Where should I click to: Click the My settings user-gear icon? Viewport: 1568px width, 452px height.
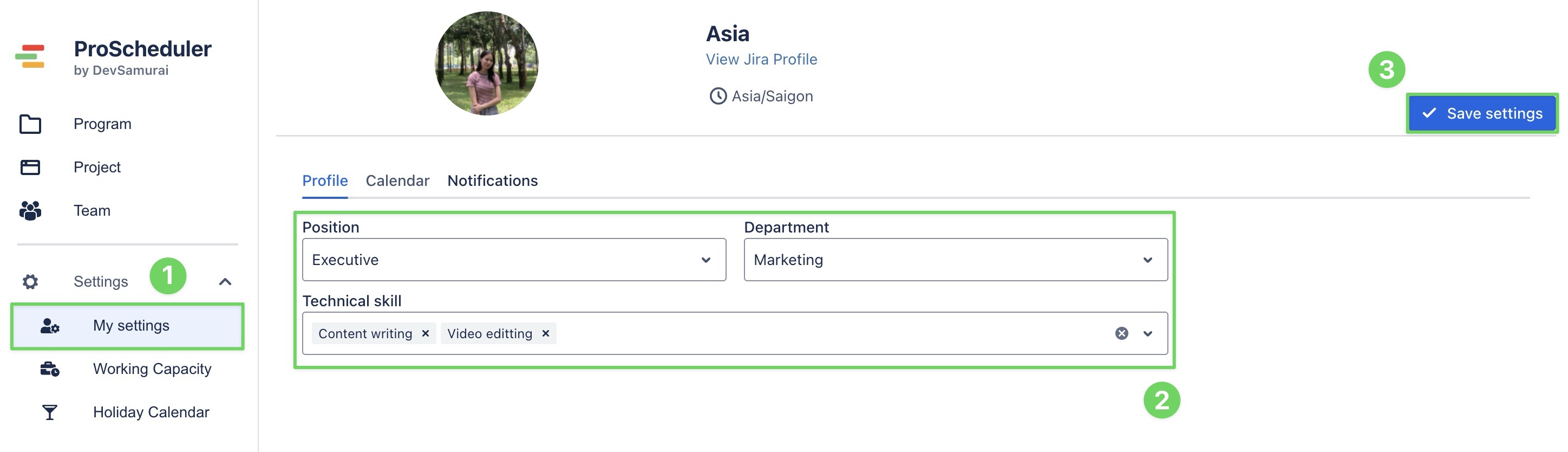coord(49,326)
